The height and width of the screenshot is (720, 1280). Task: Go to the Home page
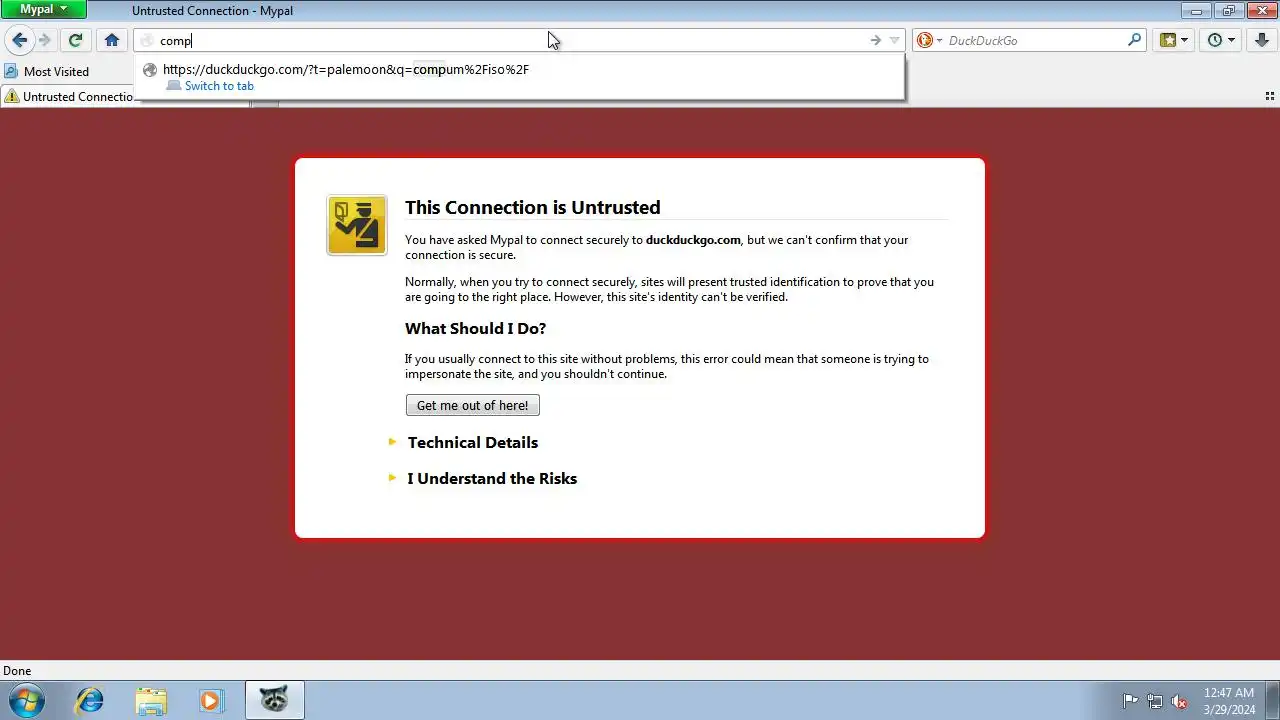(x=112, y=40)
